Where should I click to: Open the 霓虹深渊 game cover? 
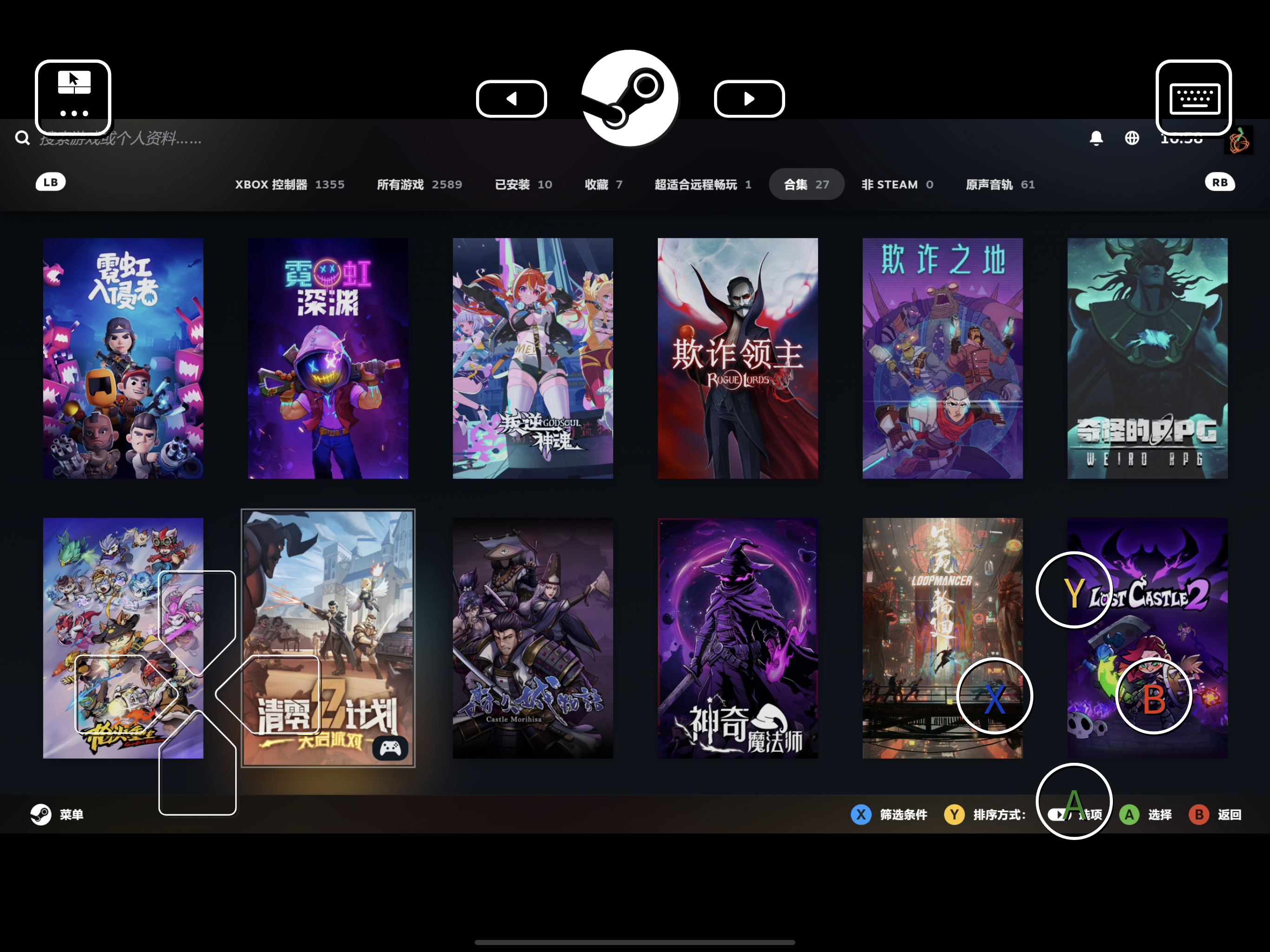tap(328, 358)
